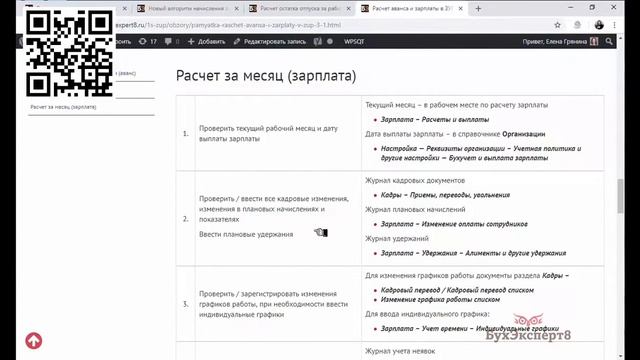The image size is (640, 360).
Task: Jump to 'Расчет за месяц (зарплата)' sidebar link
Action: (63, 107)
